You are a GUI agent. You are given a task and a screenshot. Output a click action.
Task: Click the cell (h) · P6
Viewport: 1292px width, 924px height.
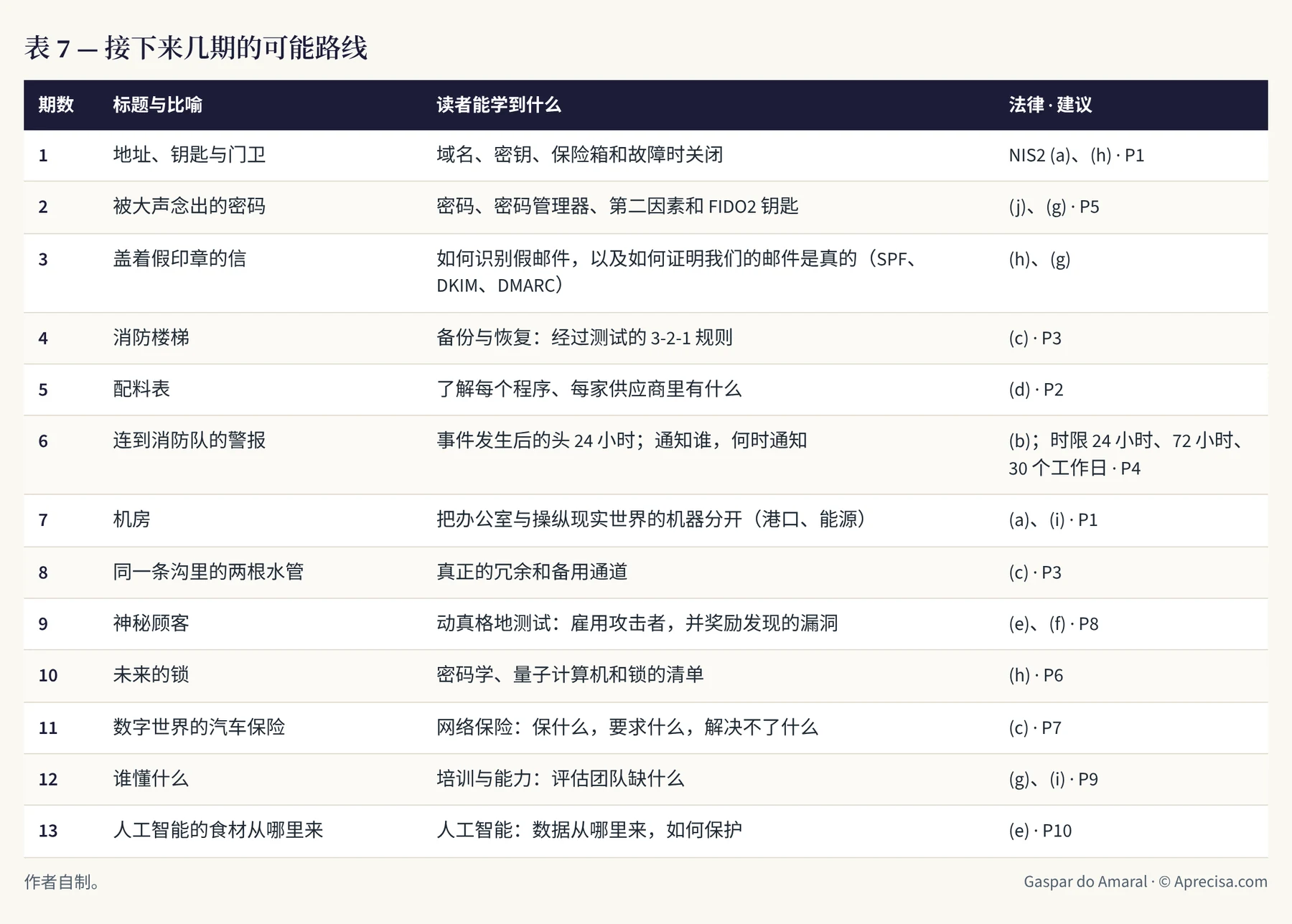pos(1036,675)
